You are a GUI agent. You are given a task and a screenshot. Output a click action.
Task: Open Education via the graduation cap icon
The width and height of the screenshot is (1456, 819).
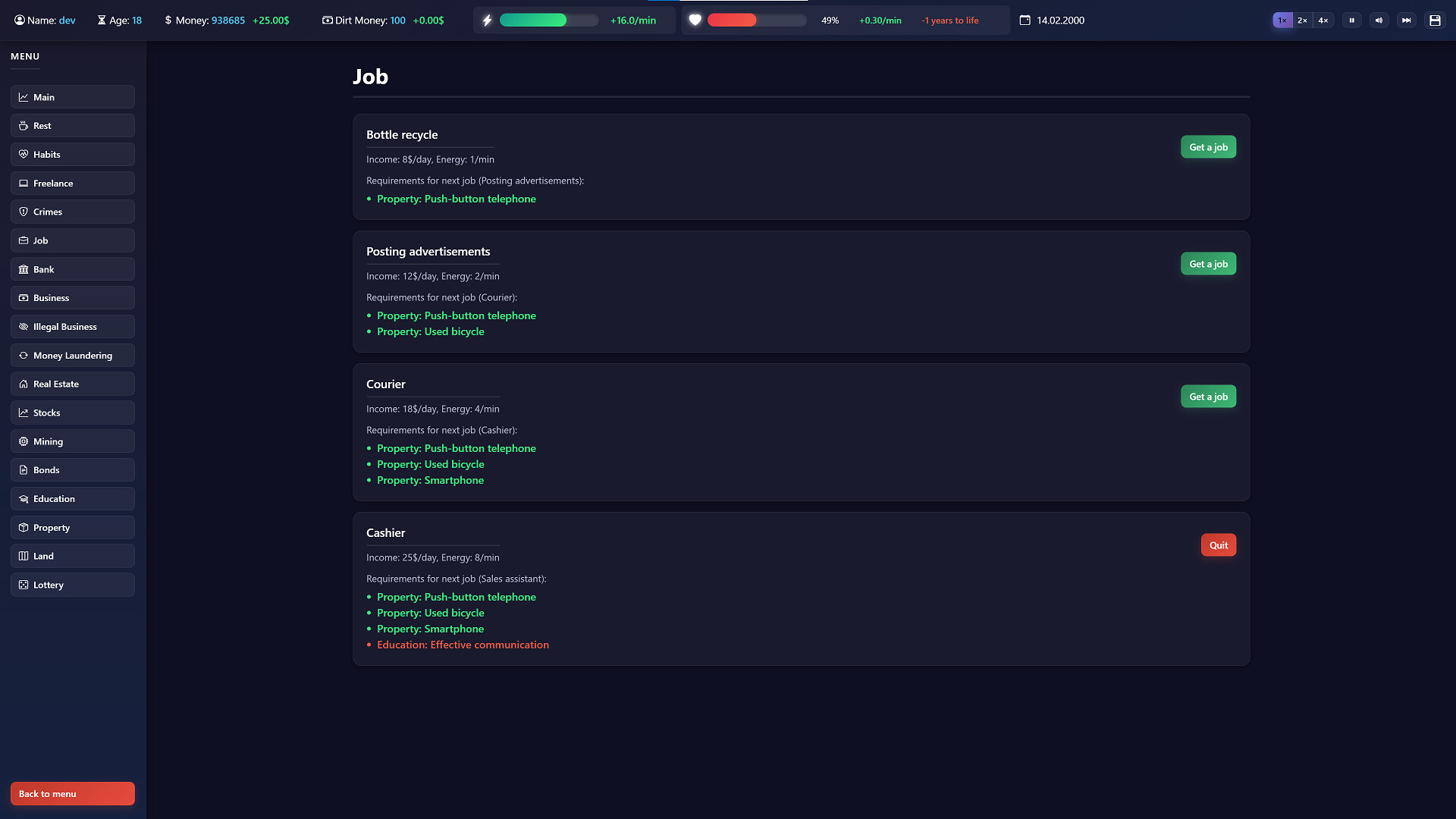(24, 498)
